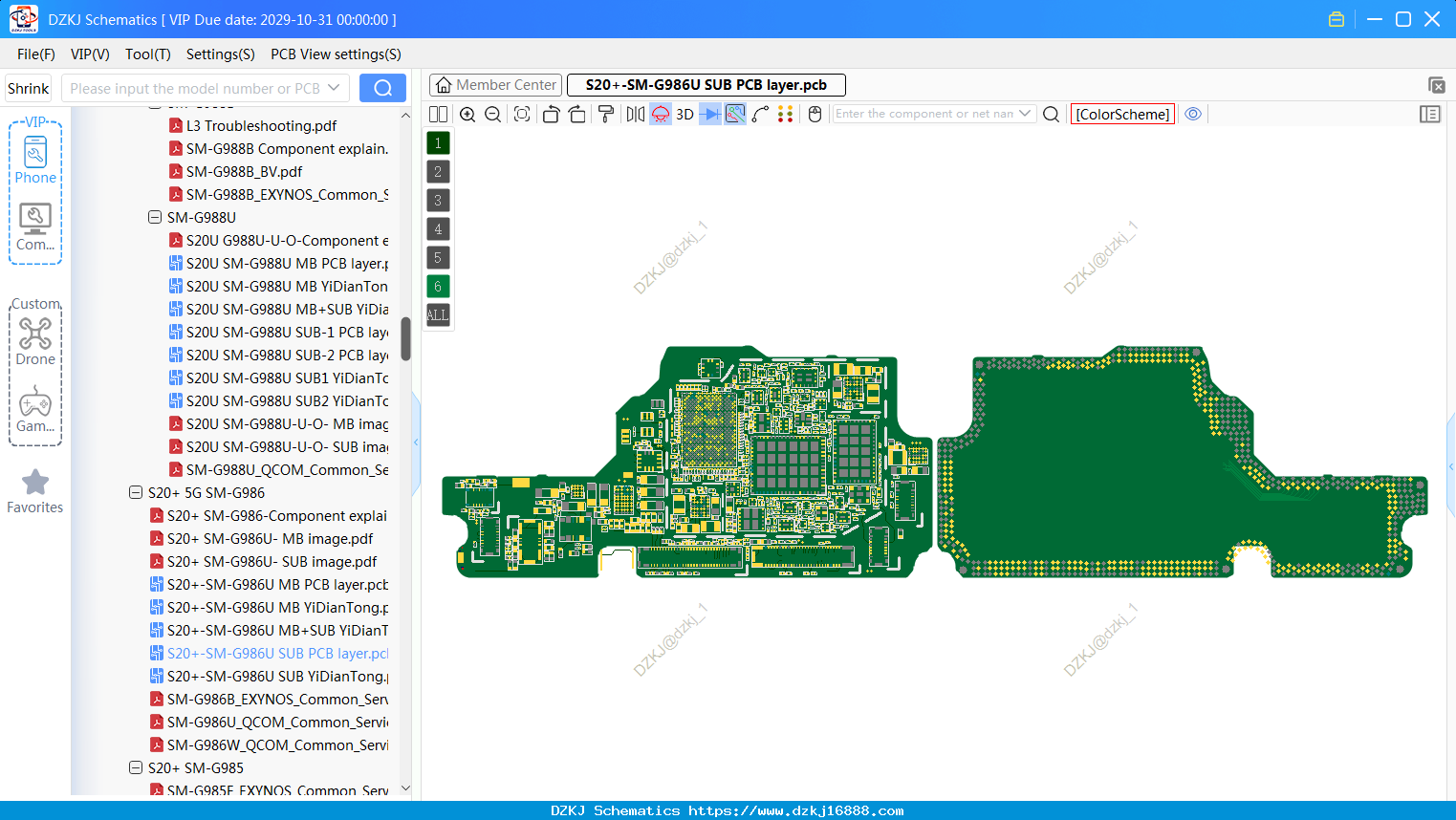Toggle the diode symbol display
Screen dimensions: 1456x820
710,114
